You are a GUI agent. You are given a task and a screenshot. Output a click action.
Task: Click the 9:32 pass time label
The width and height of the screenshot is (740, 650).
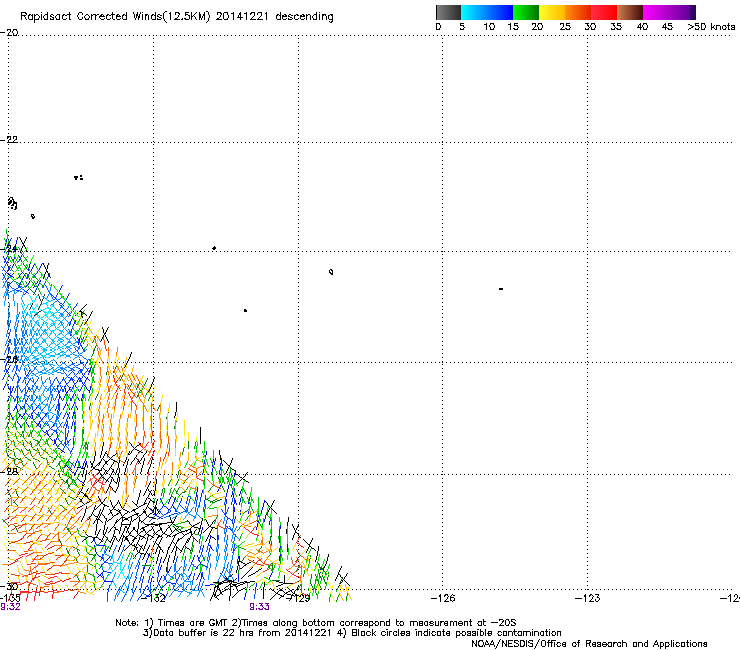[10, 607]
